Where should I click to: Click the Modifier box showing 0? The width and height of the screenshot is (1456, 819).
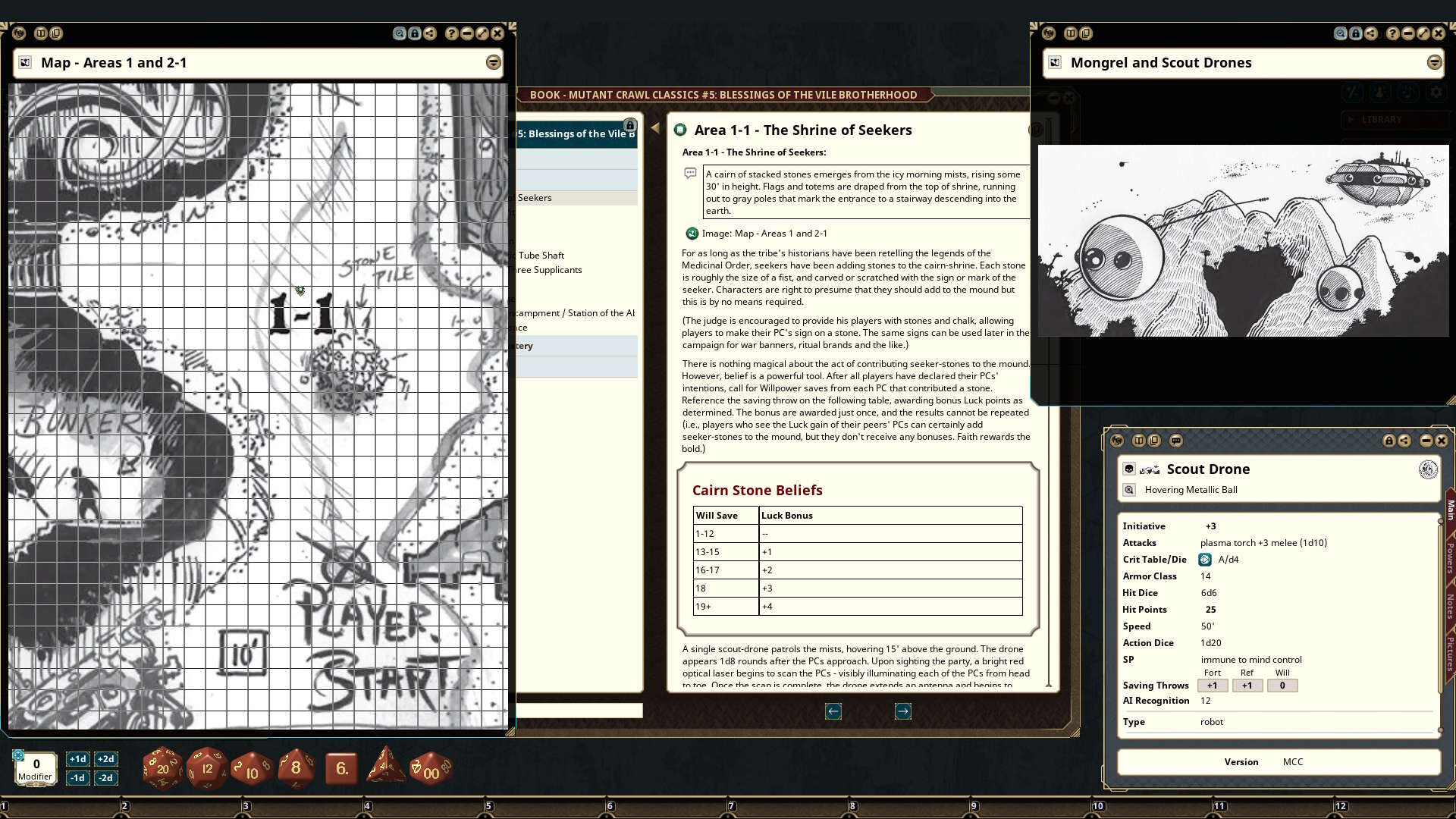[x=36, y=768]
